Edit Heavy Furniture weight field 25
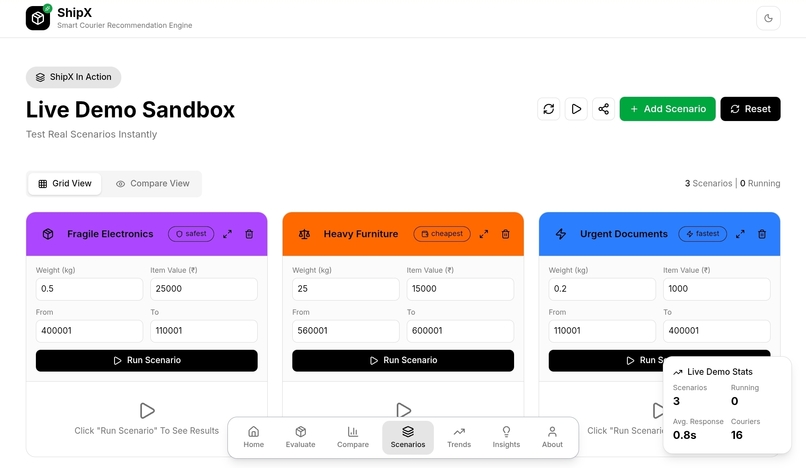 346,289
